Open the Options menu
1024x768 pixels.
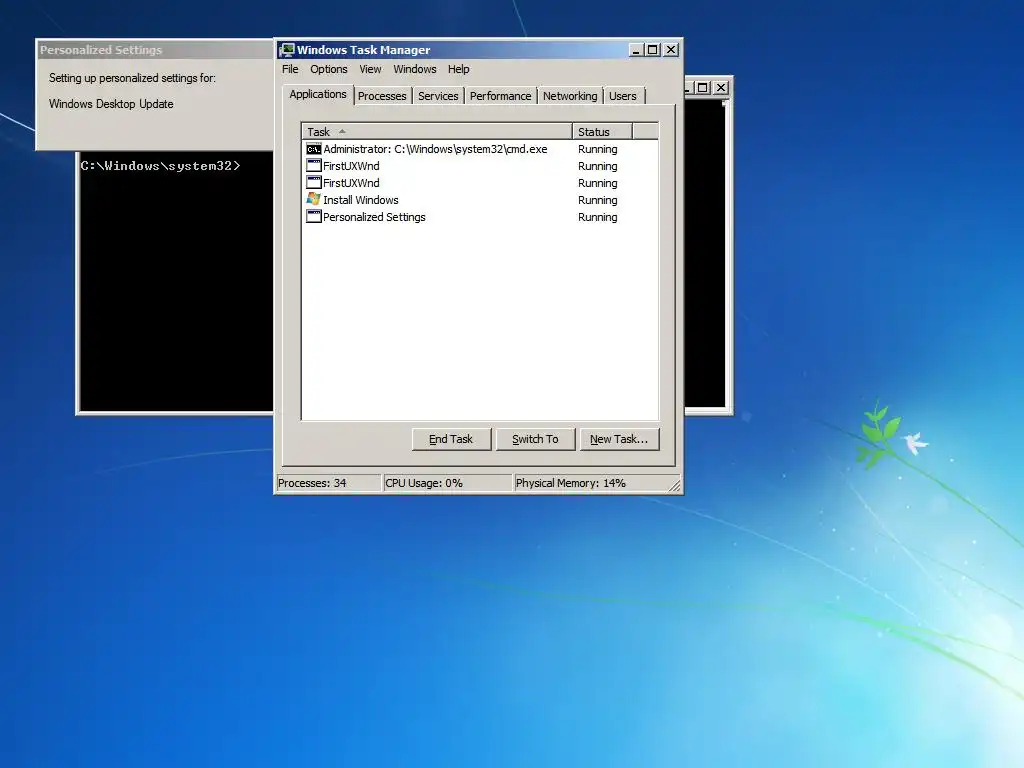click(x=328, y=69)
